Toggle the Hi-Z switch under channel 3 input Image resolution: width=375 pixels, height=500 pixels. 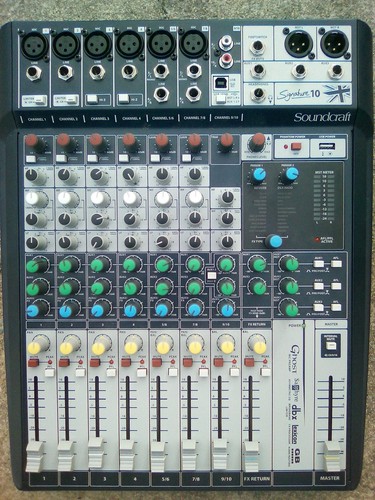(92, 99)
